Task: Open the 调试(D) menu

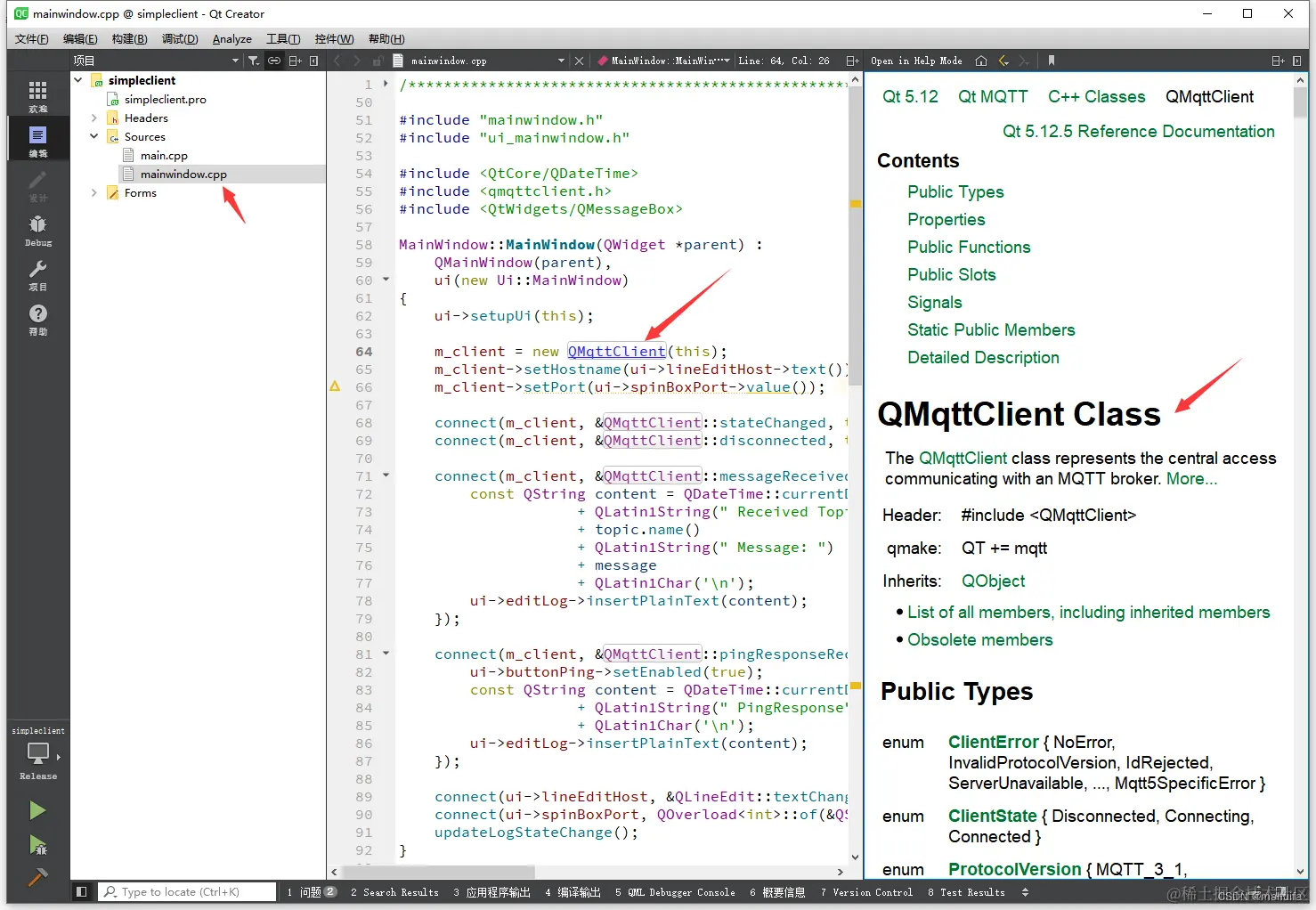Action: click(180, 39)
